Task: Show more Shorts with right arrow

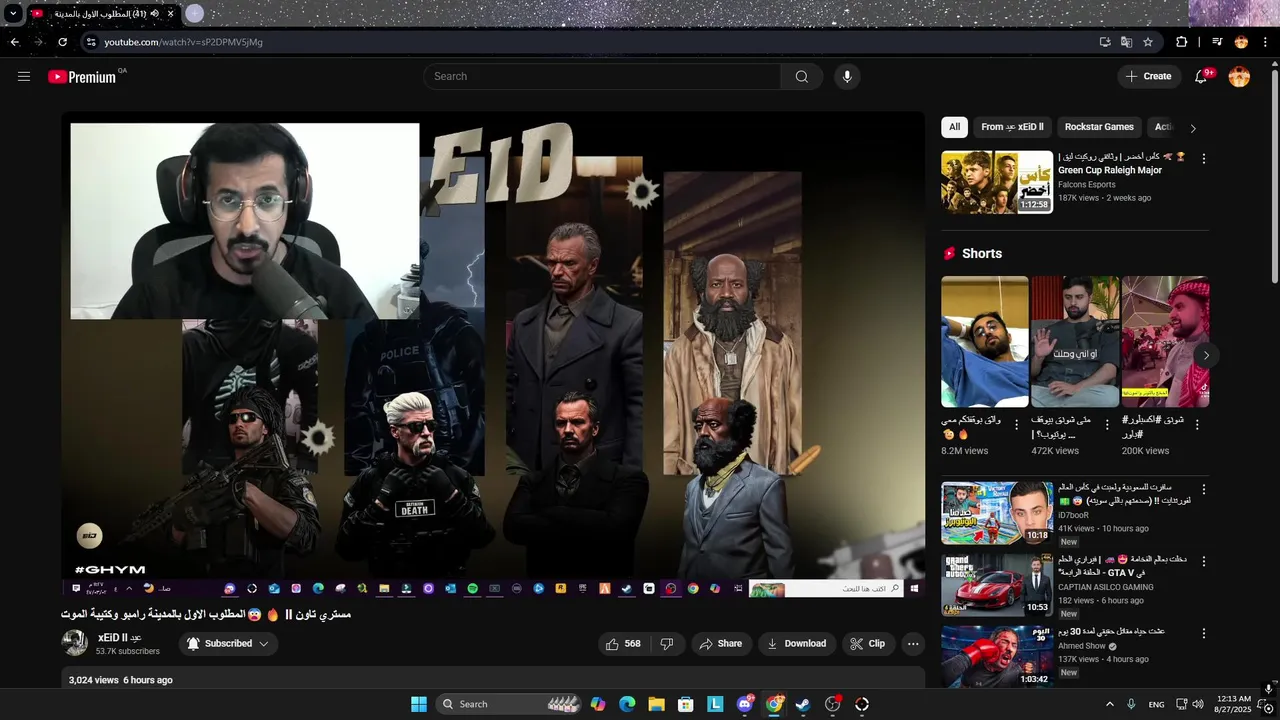Action: pos(1206,355)
